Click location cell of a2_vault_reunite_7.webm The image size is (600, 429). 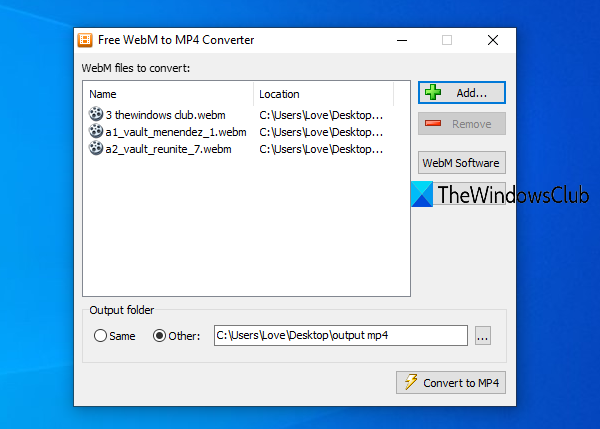321,149
